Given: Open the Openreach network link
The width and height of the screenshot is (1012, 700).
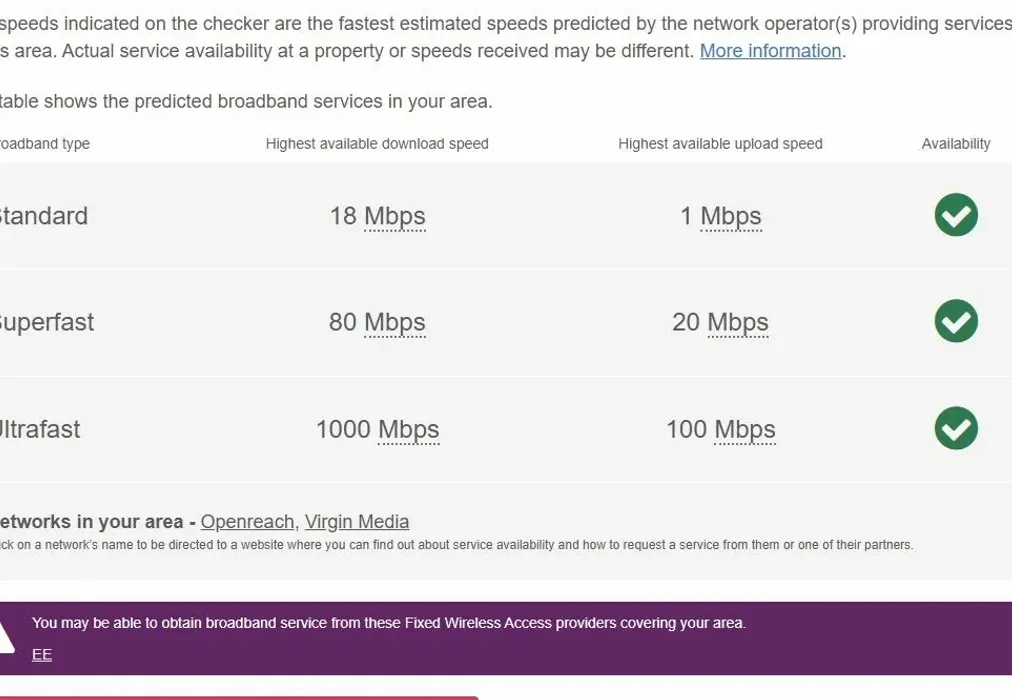Looking at the screenshot, I should click(x=247, y=522).
